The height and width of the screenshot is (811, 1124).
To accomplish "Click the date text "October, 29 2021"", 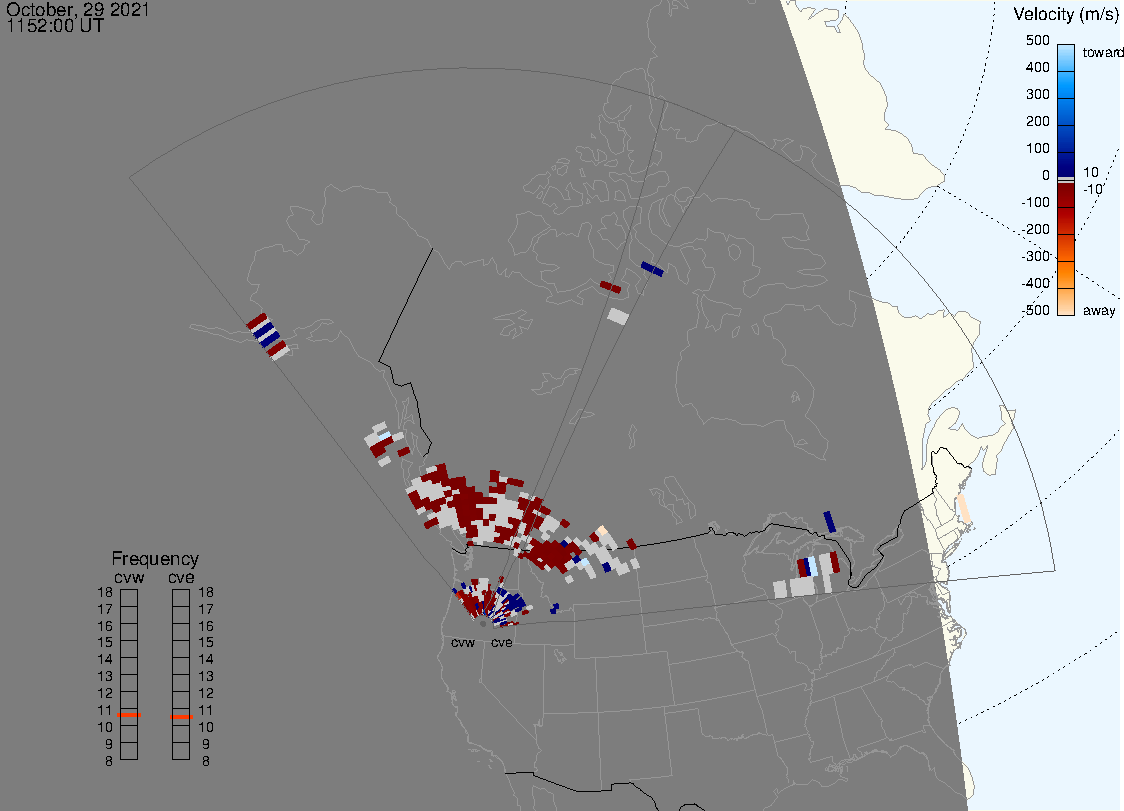I will (77, 9).
